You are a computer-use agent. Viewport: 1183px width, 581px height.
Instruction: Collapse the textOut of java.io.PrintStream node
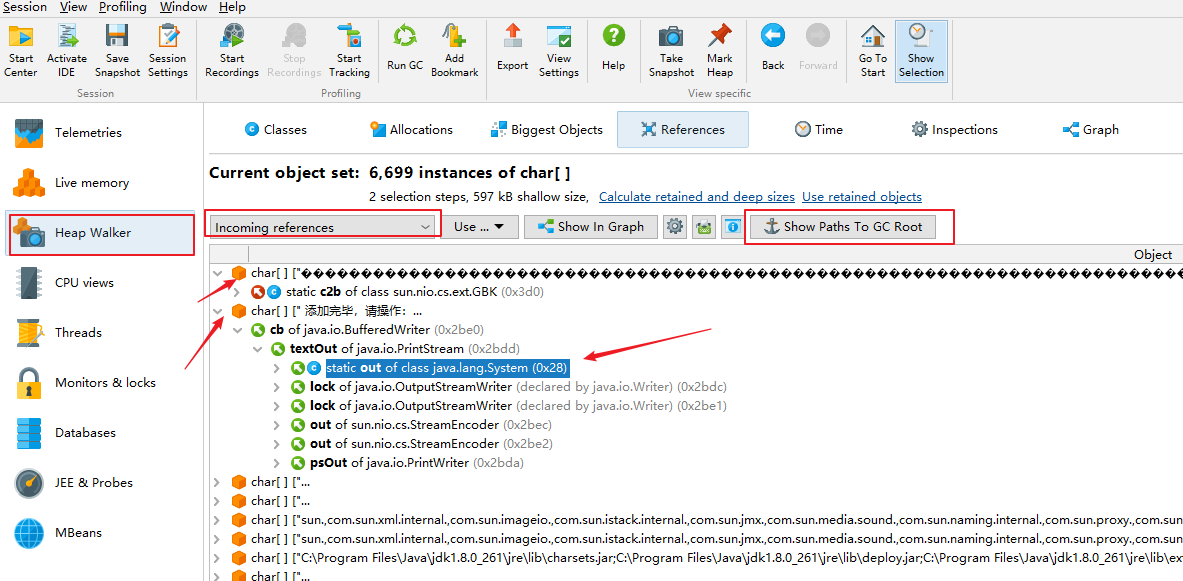coord(258,349)
